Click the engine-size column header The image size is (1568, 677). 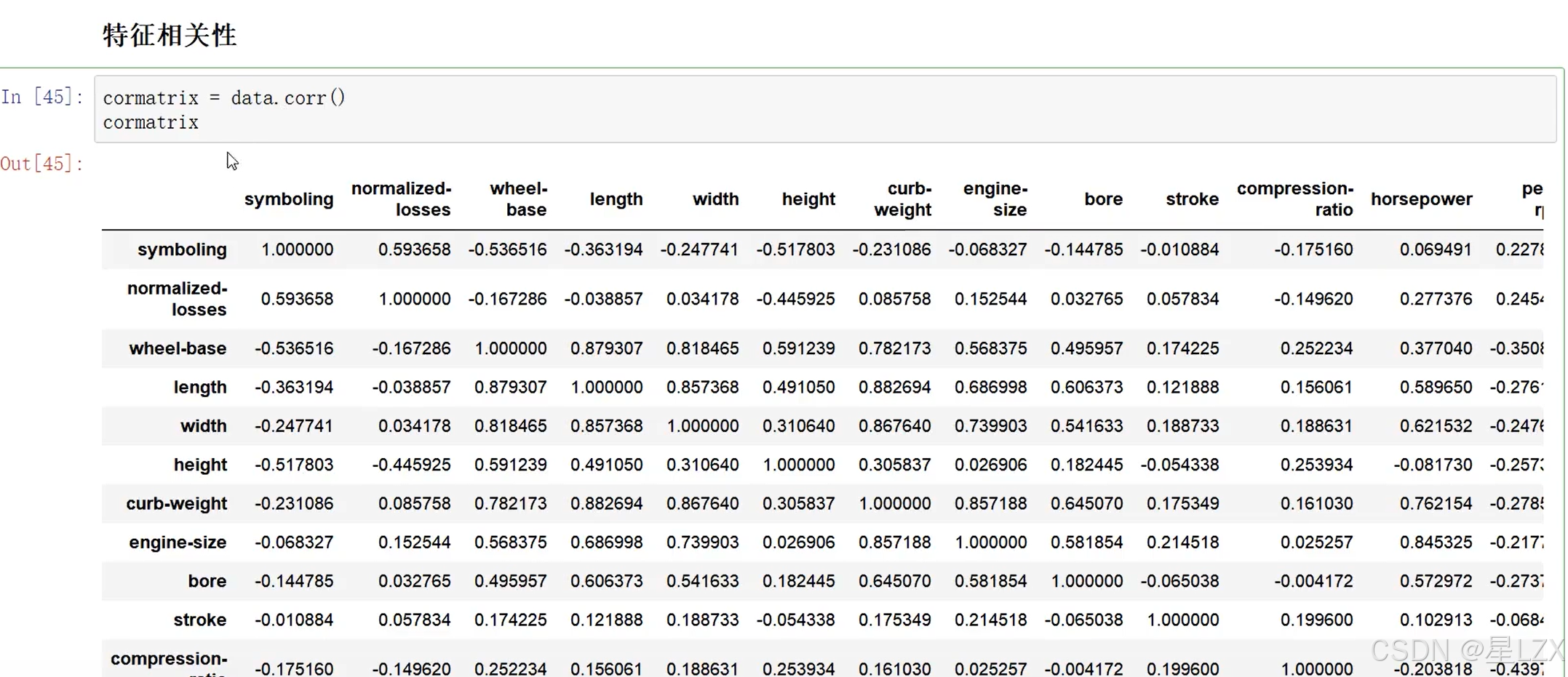tap(995, 199)
